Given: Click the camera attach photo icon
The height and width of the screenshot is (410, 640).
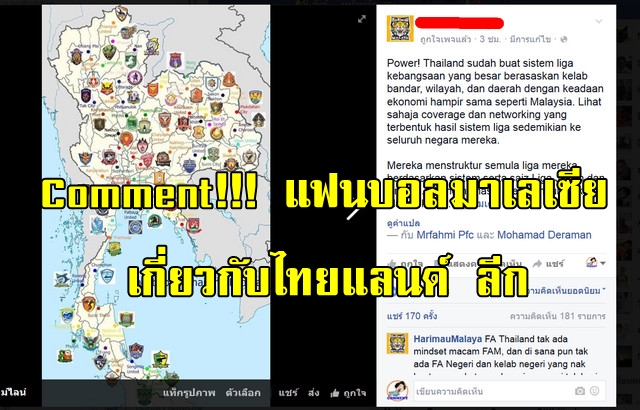Looking at the screenshot, I should 580,391.
